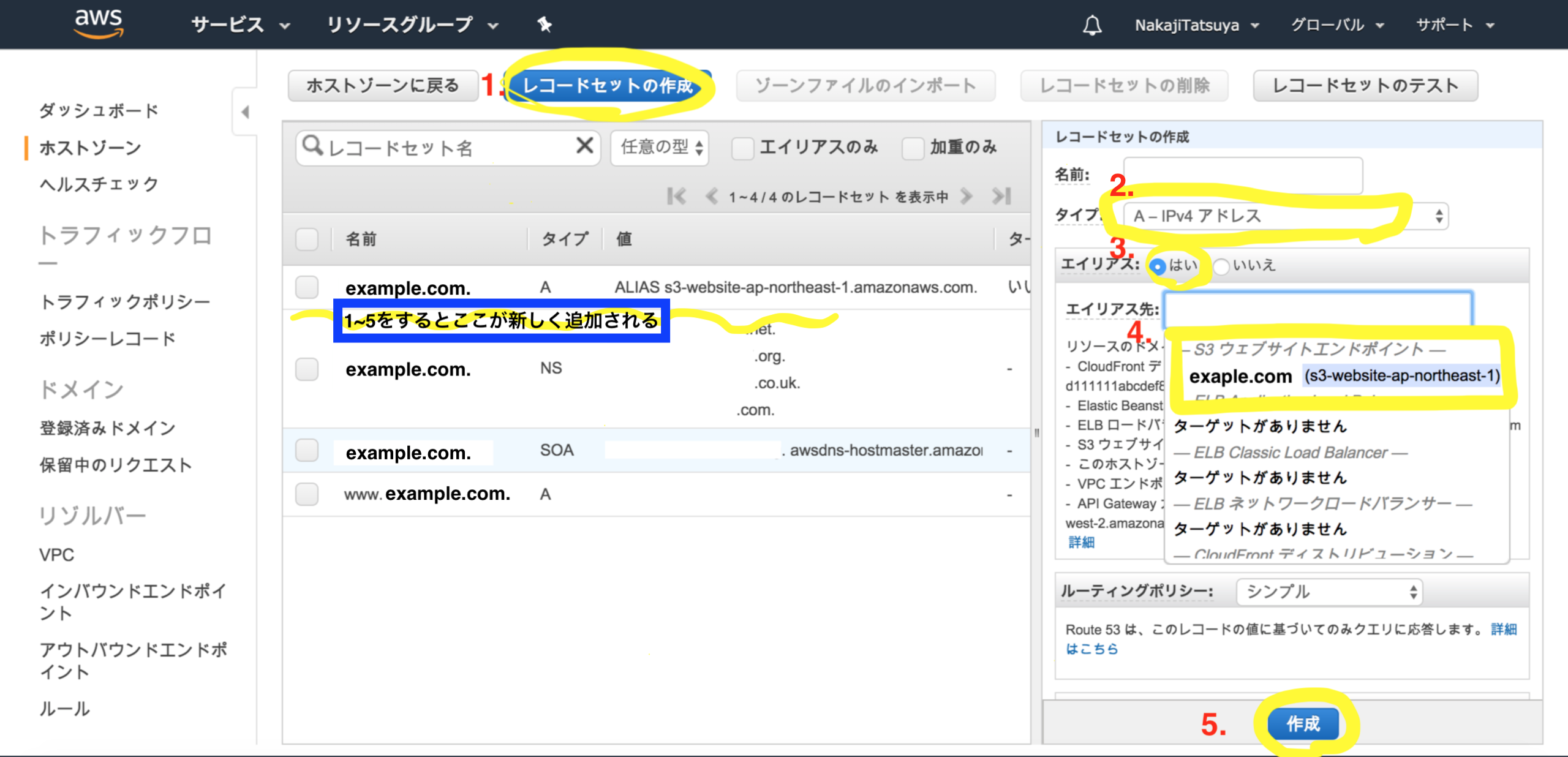Select いいえ radio for エイリアス

click(1221, 266)
